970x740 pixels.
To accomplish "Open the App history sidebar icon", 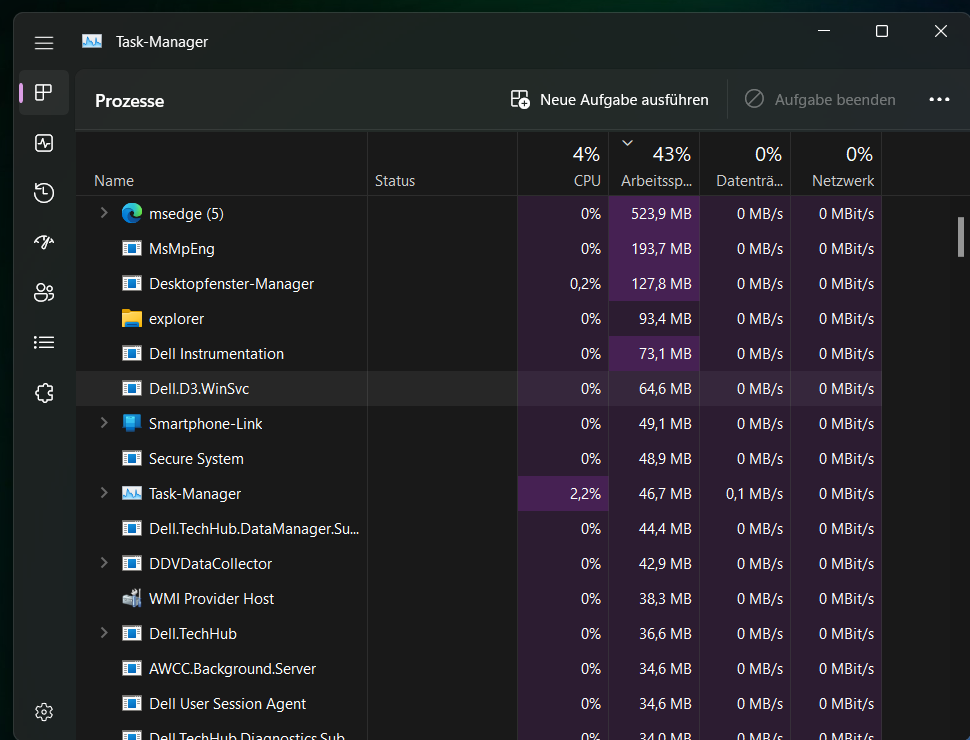I will coord(44,192).
